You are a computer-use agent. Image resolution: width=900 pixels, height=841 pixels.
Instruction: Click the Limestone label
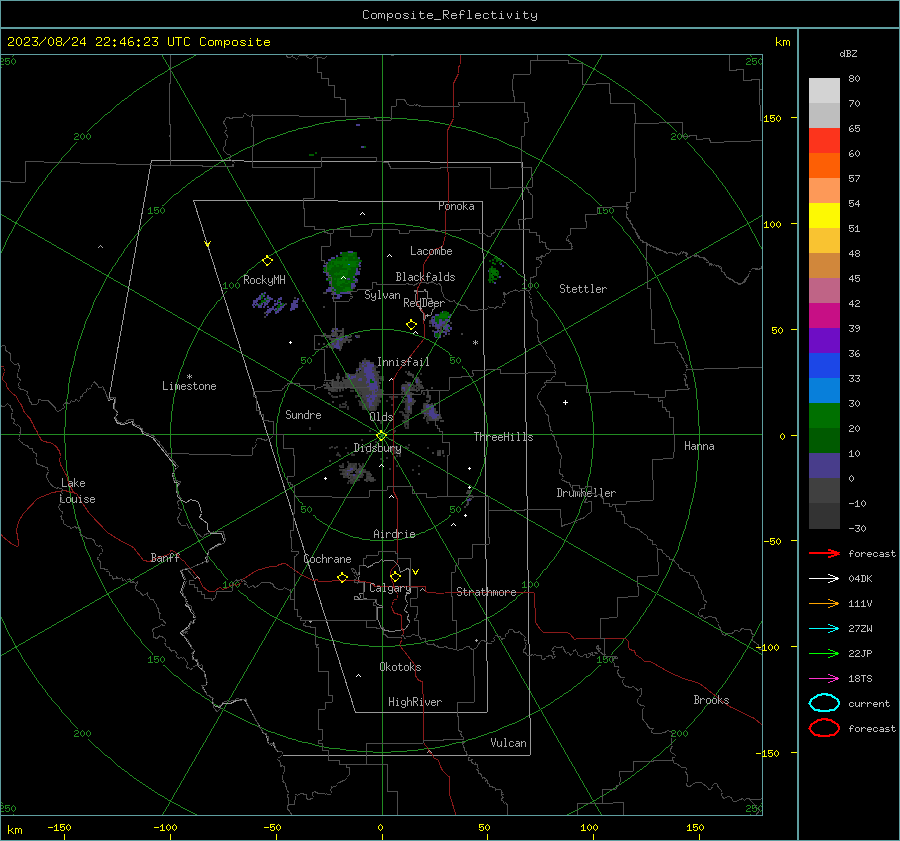click(189, 386)
